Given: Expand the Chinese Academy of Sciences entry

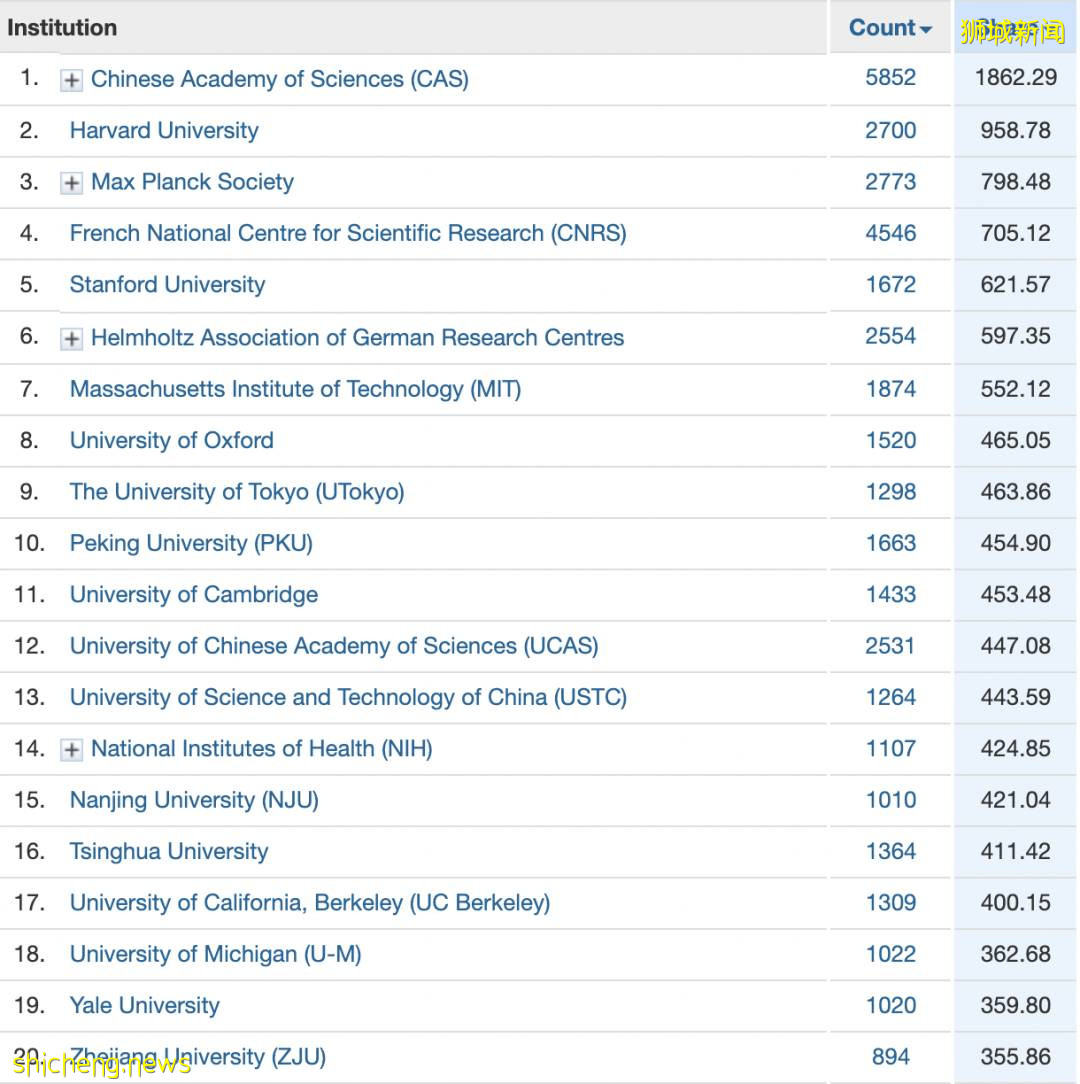Looking at the screenshot, I should (70, 80).
